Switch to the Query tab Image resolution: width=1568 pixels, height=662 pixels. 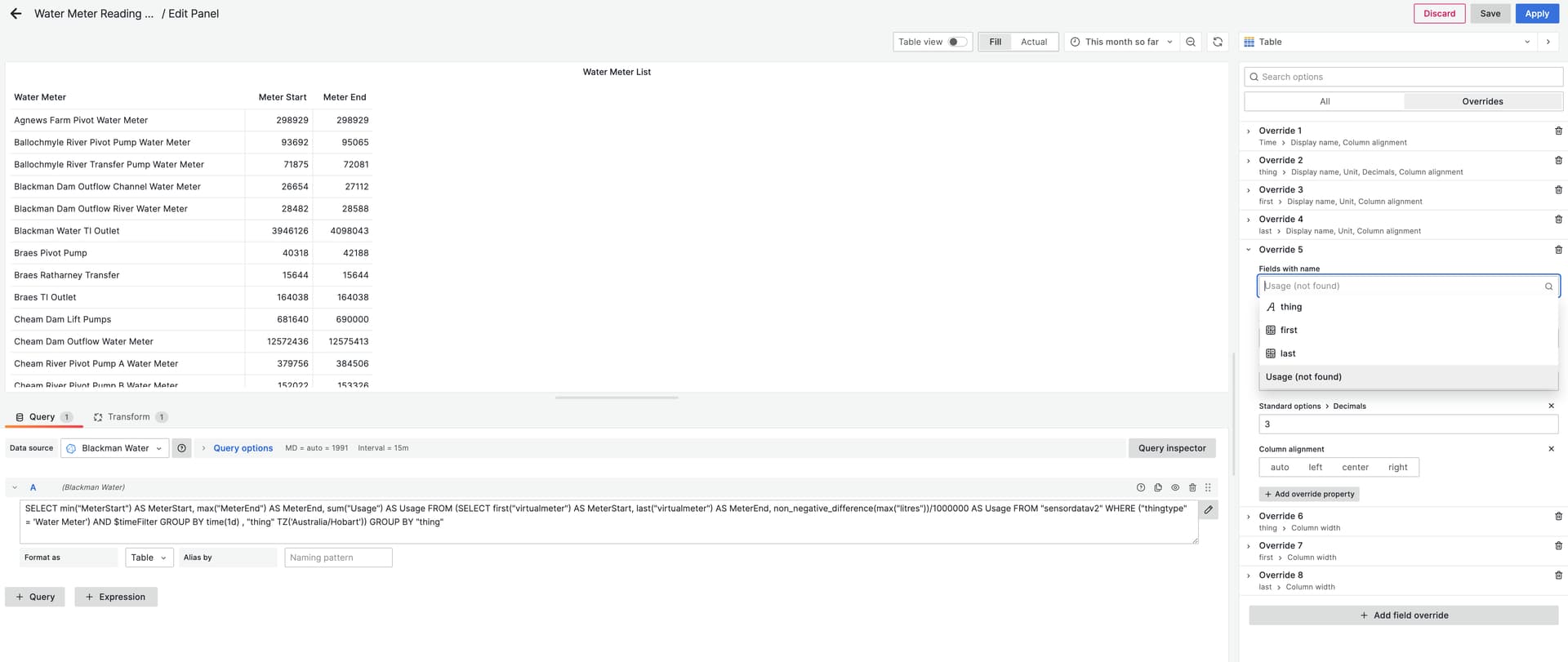click(x=43, y=417)
